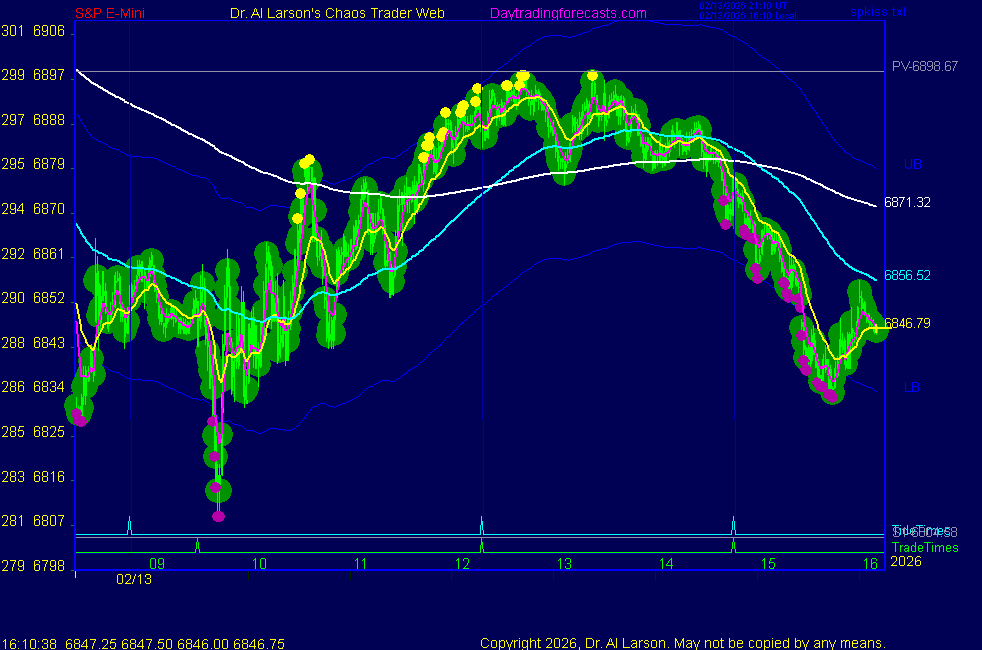Click the 6798 price level on left axis
982x650 pixels.
tap(49, 566)
